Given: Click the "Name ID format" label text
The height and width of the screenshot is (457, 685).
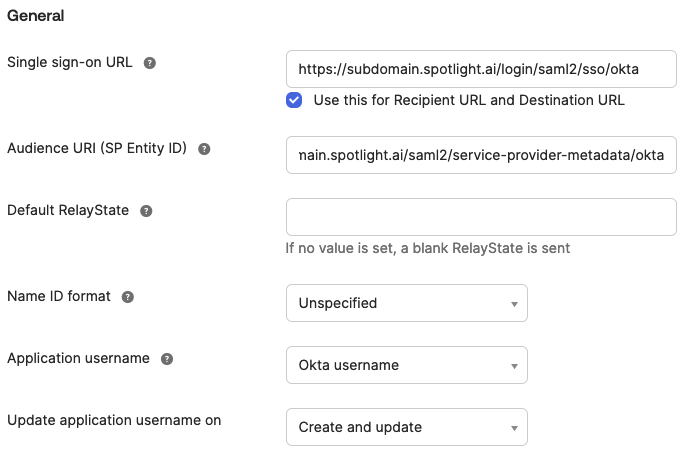Looking at the screenshot, I should point(59,297).
